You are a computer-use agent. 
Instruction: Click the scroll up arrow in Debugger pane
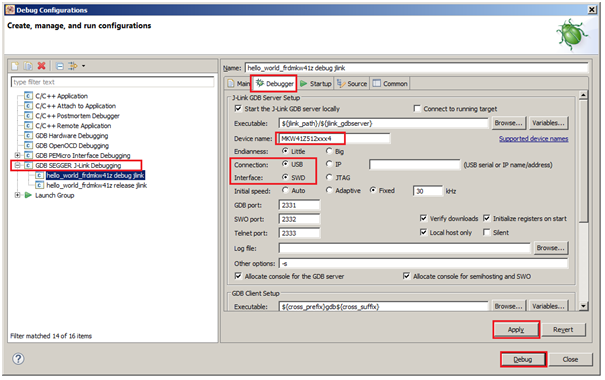pos(583,95)
